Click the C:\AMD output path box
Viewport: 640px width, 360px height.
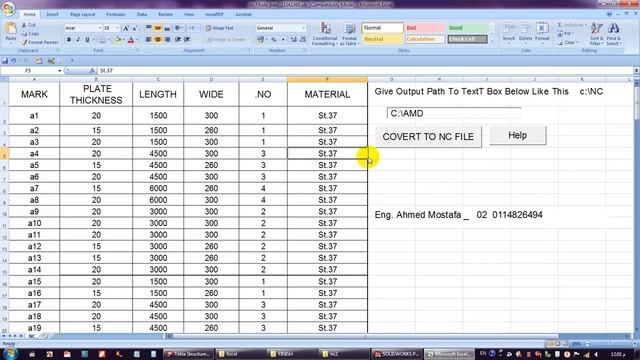454,113
